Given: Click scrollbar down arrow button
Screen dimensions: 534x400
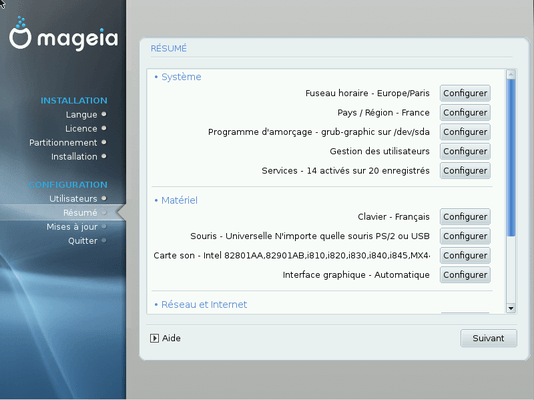Looking at the screenshot, I should tap(511, 308).
